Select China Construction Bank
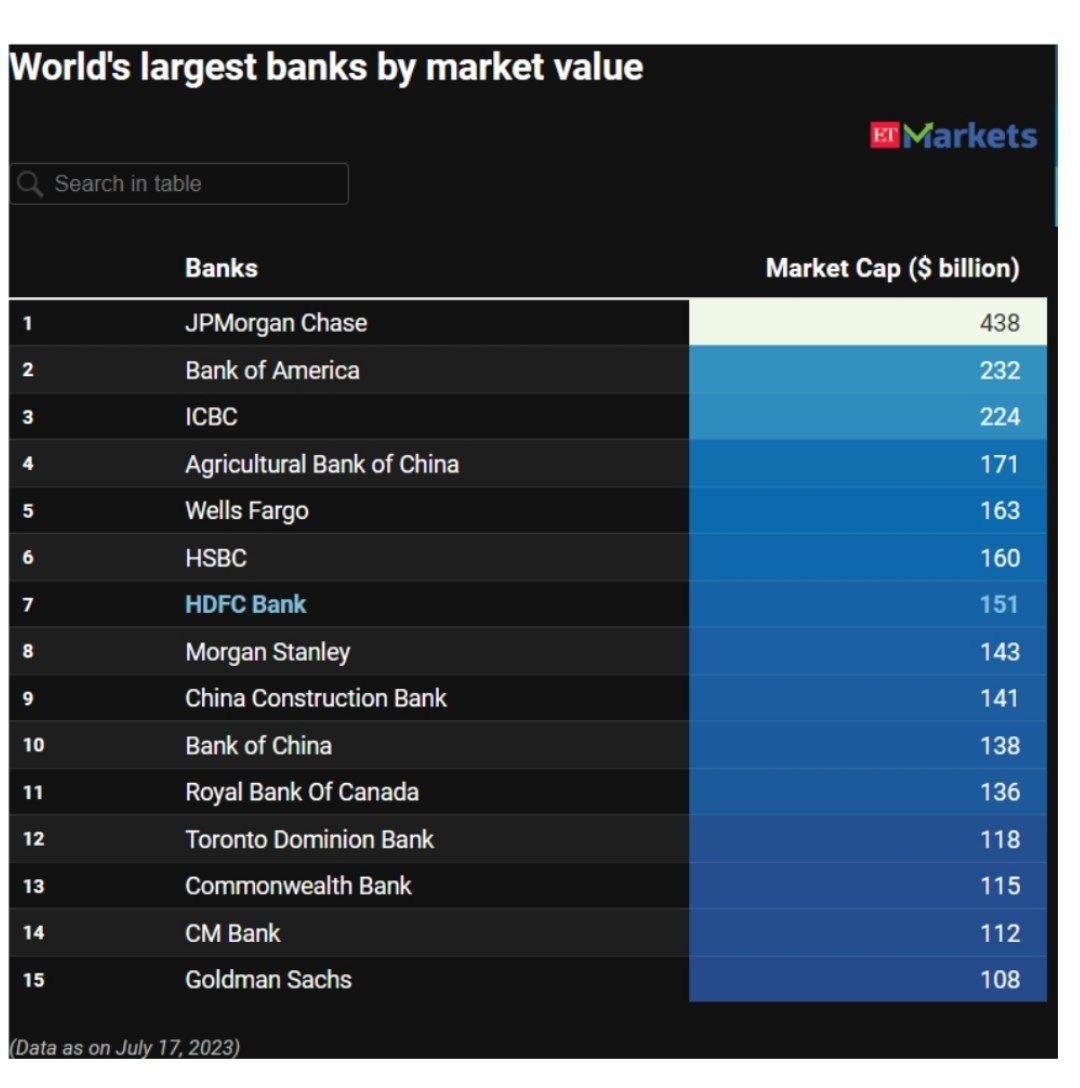1080x1088 pixels. click(316, 699)
